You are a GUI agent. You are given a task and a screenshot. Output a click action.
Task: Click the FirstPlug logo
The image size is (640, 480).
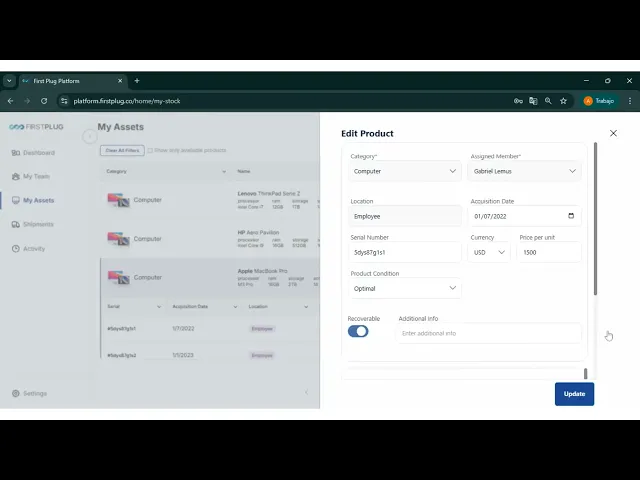click(36, 127)
